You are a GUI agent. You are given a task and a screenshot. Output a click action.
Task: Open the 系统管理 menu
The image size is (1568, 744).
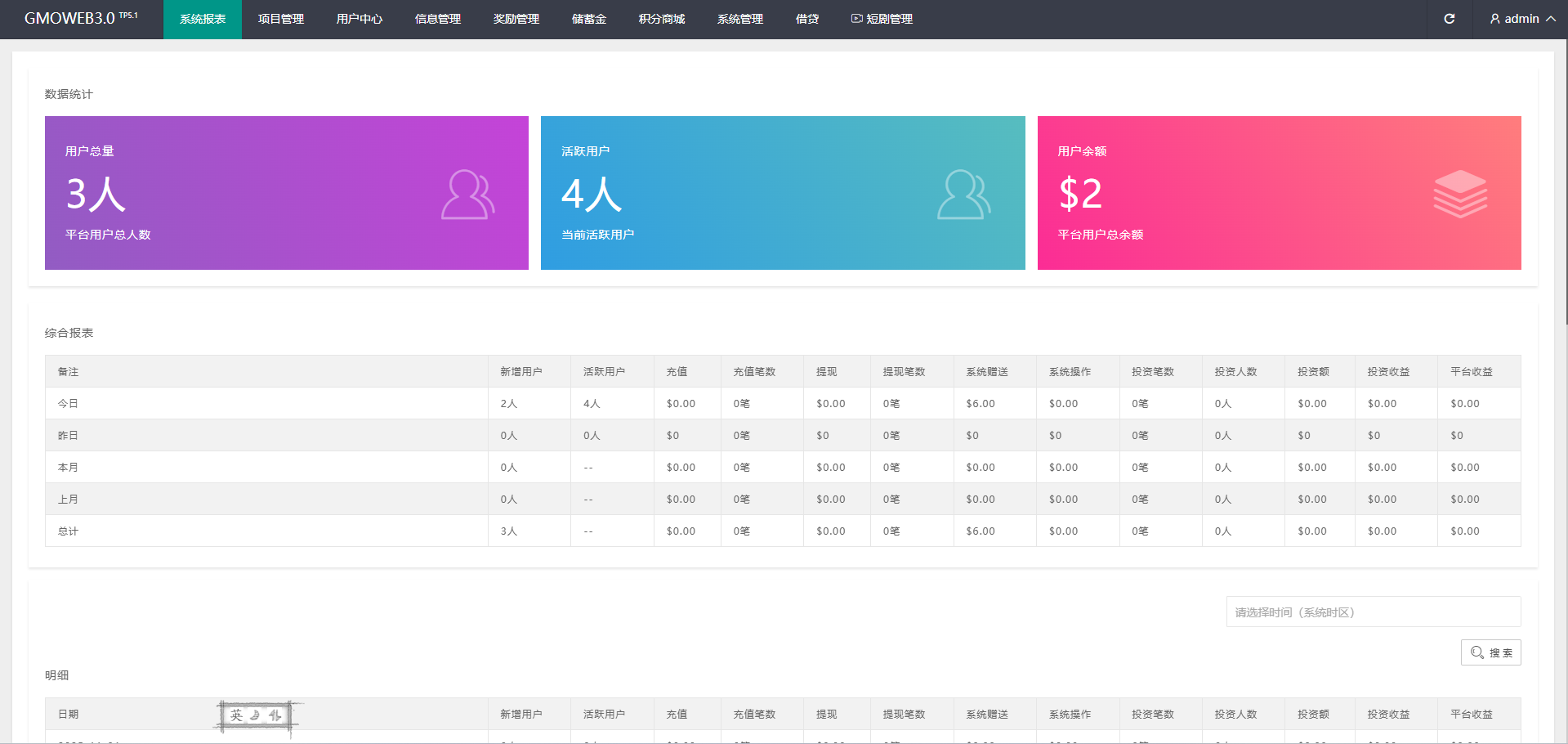coord(739,19)
